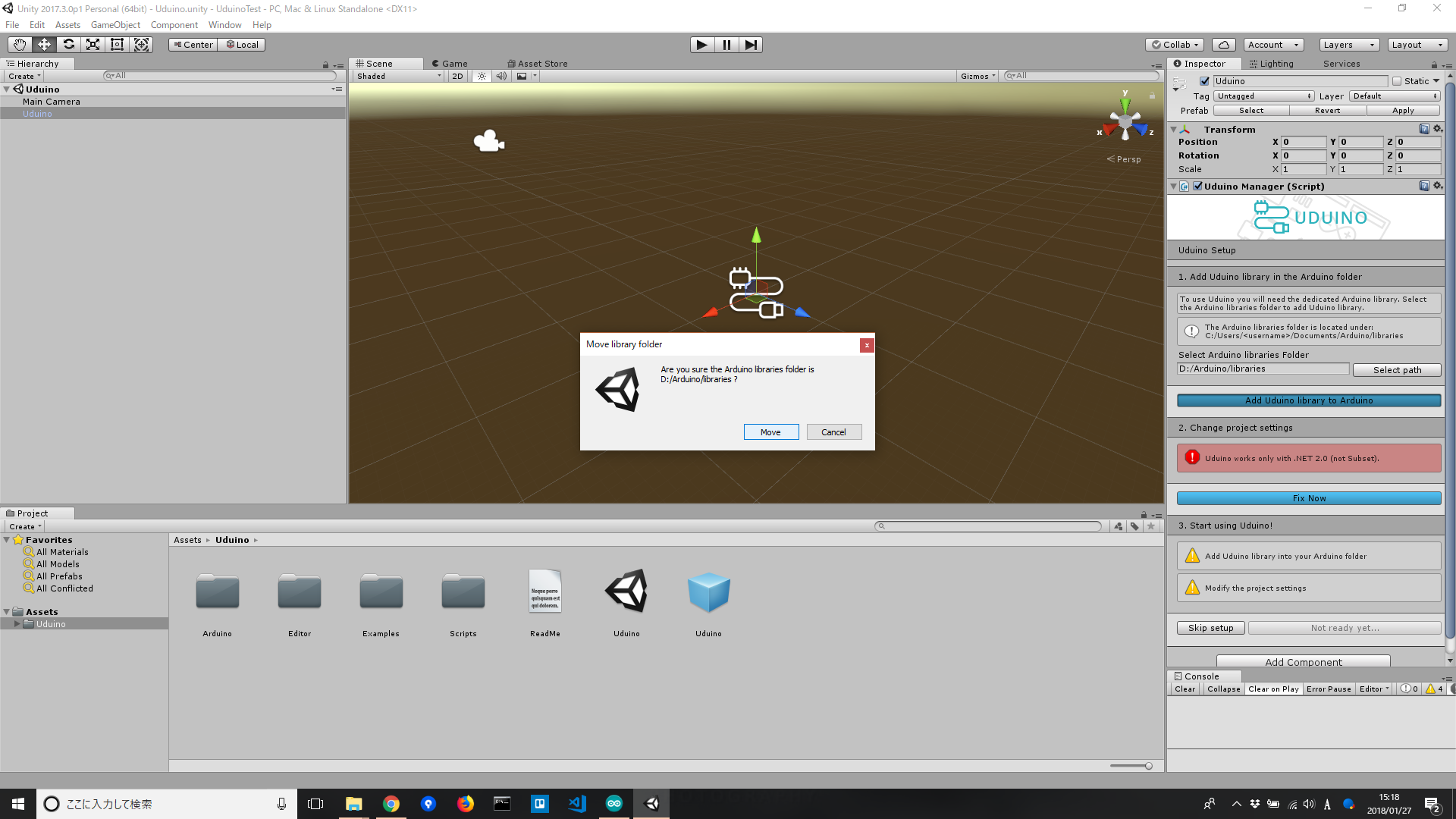Image resolution: width=1456 pixels, height=819 pixels.
Task: Click the Step forward button
Action: tap(751, 45)
